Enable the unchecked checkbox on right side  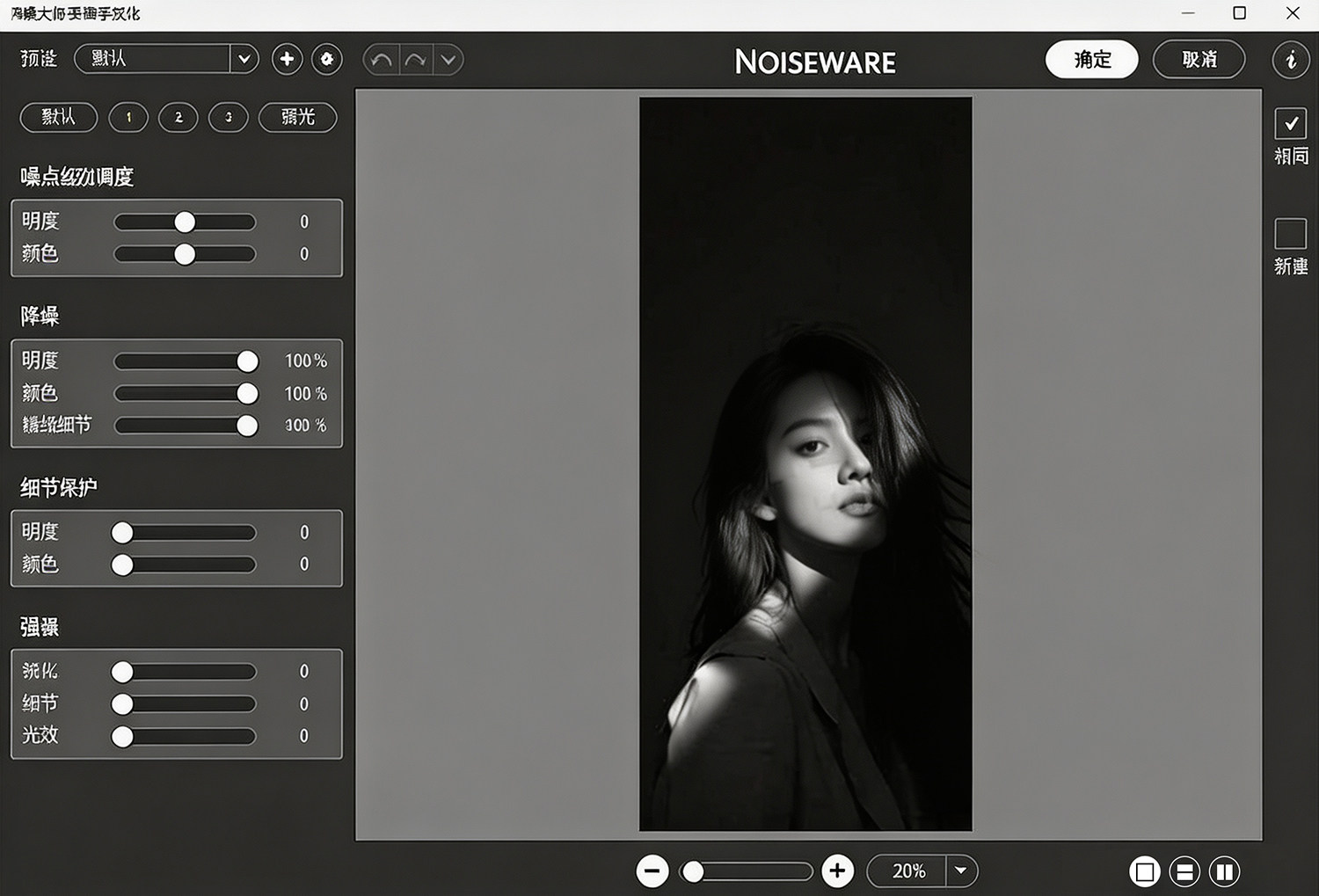[x=1291, y=234]
